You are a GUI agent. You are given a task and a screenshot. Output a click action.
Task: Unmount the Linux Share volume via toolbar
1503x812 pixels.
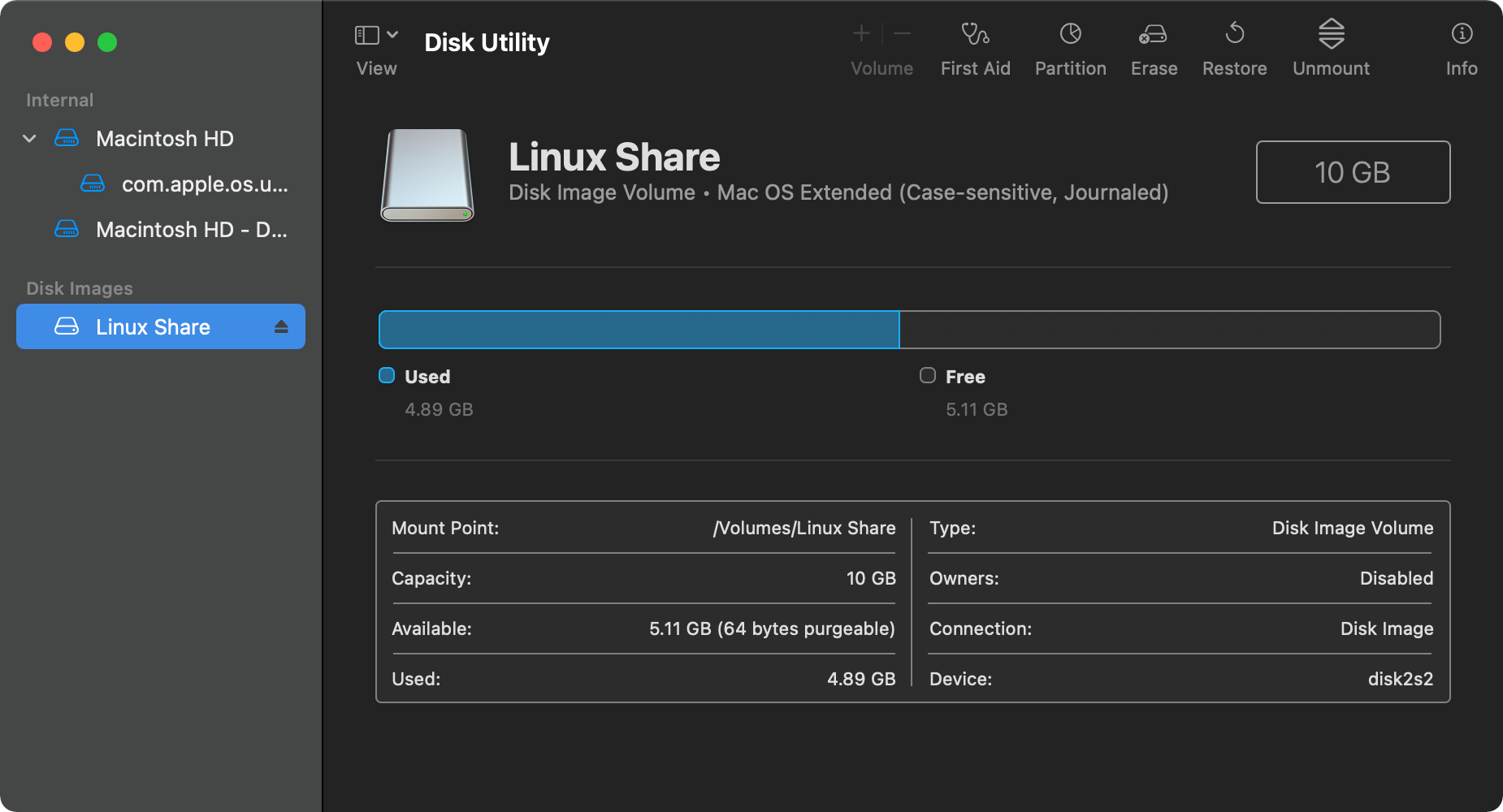point(1331,33)
